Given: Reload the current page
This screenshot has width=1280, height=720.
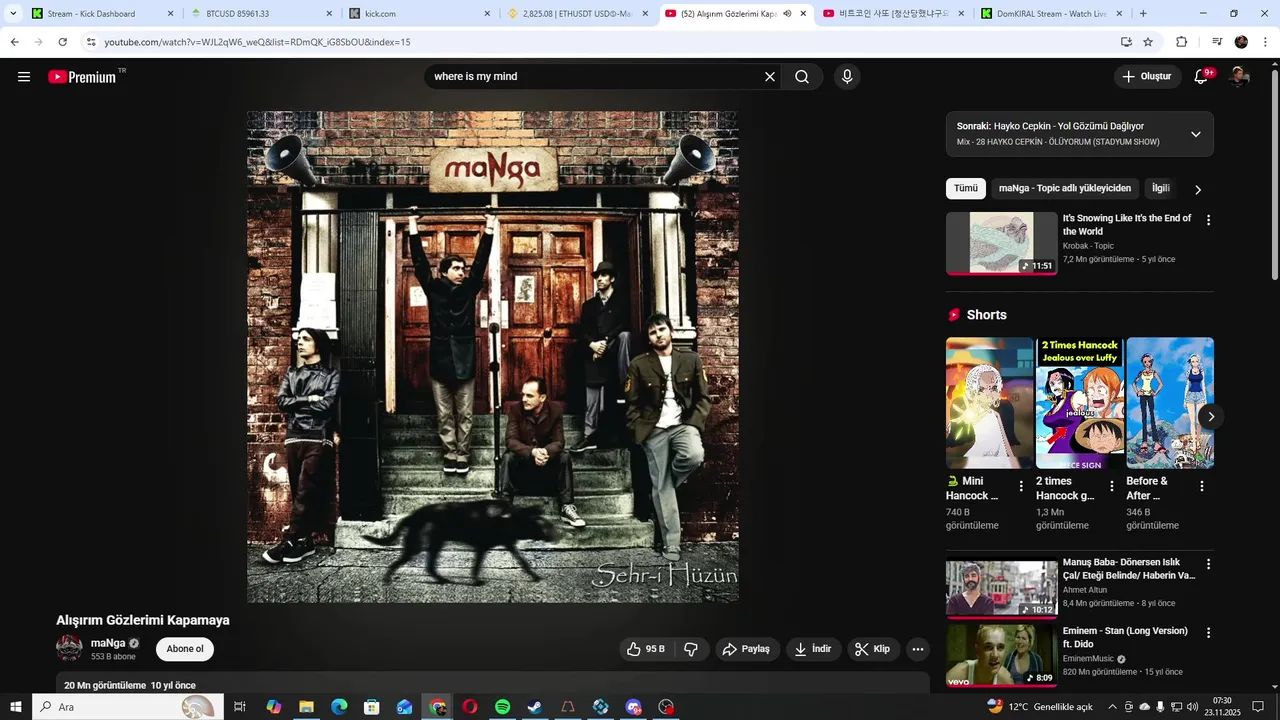Looking at the screenshot, I should pos(63,42).
